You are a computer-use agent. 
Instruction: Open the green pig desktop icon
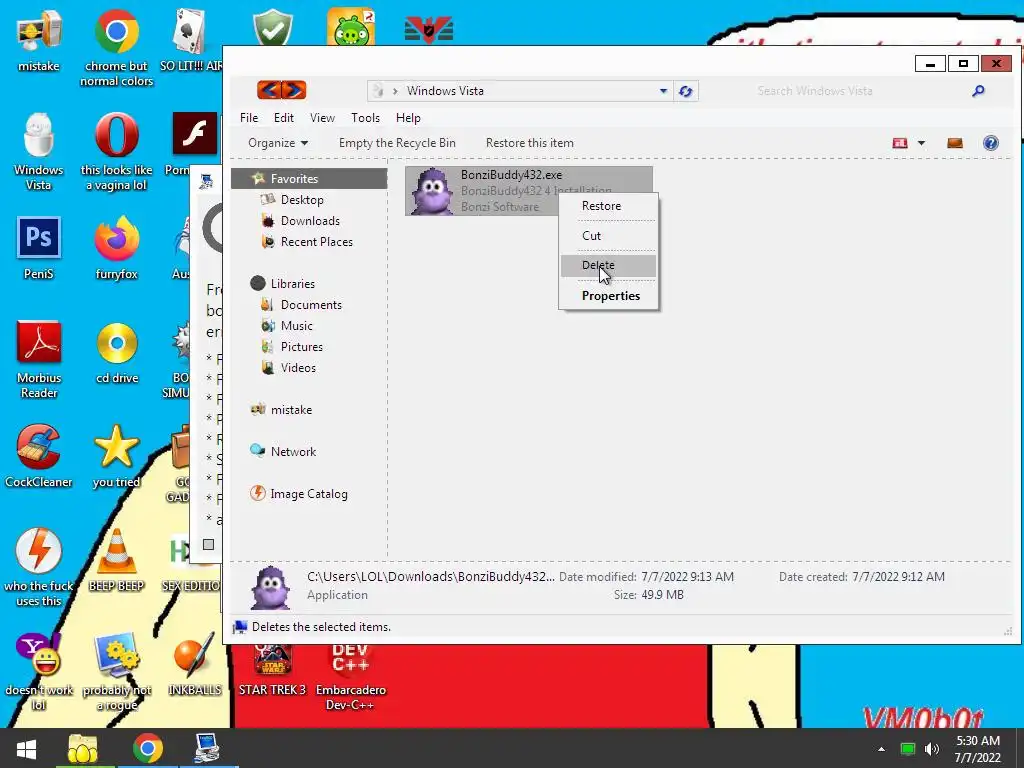click(x=351, y=27)
